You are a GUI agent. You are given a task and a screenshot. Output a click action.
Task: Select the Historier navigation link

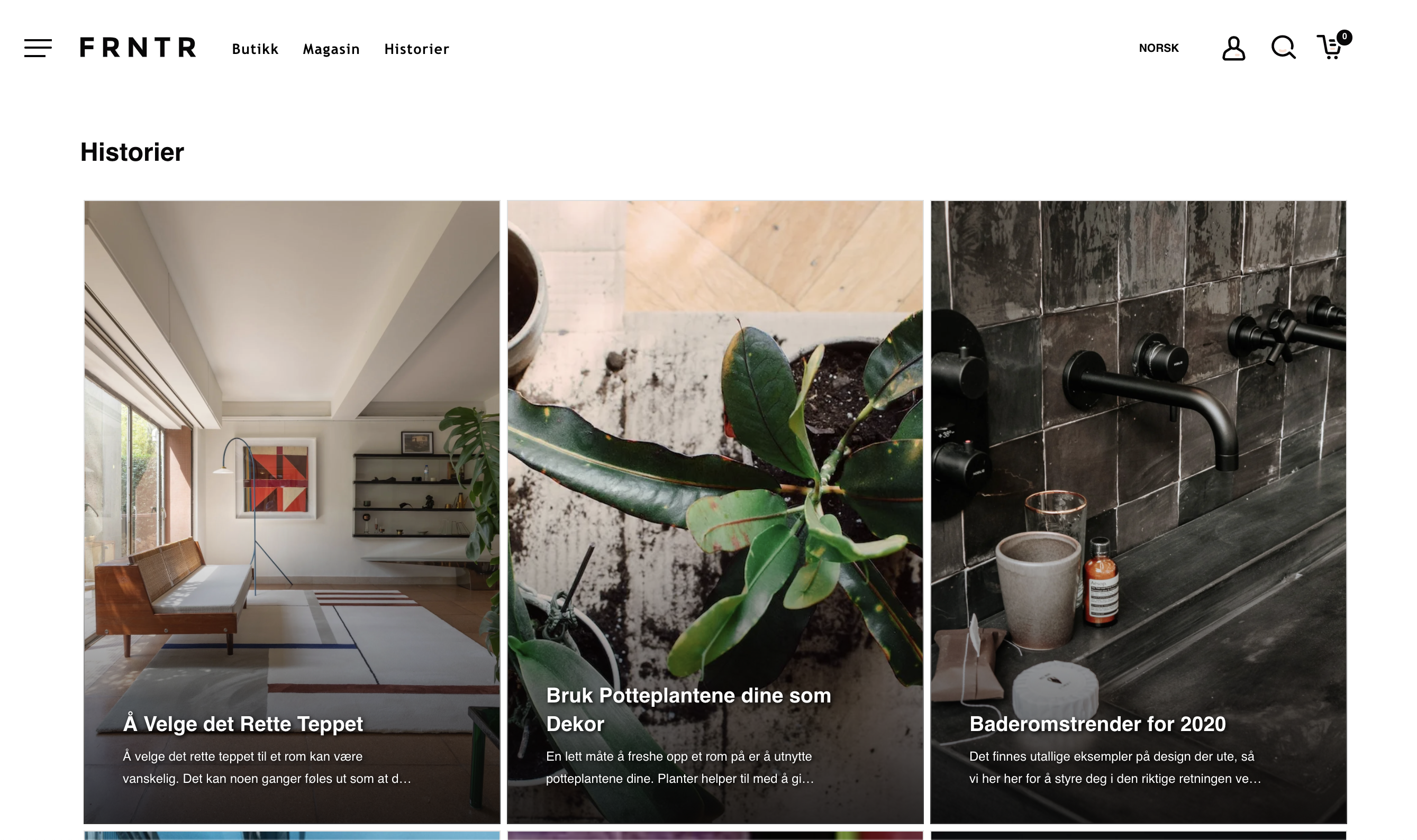pos(416,49)
